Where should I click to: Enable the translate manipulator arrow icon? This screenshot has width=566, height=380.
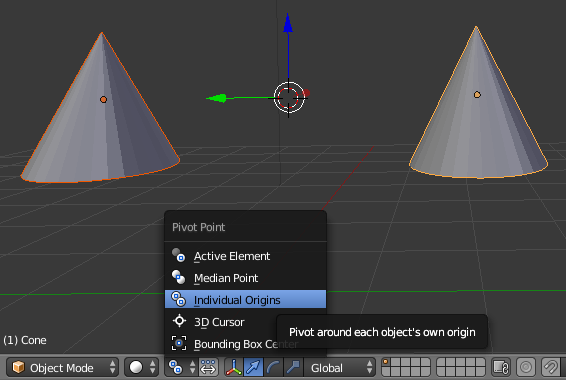pos(253,368)
